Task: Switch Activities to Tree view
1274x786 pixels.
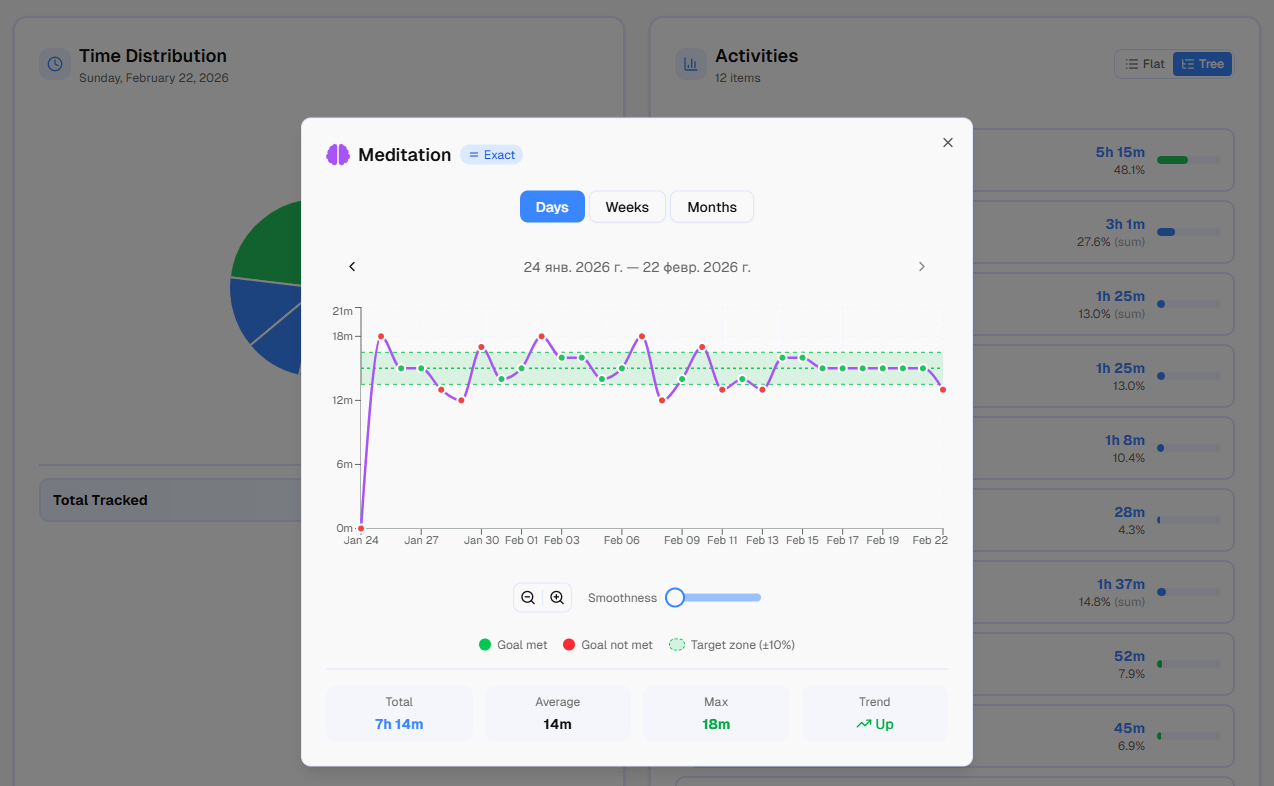Action: pos(1202,64)
